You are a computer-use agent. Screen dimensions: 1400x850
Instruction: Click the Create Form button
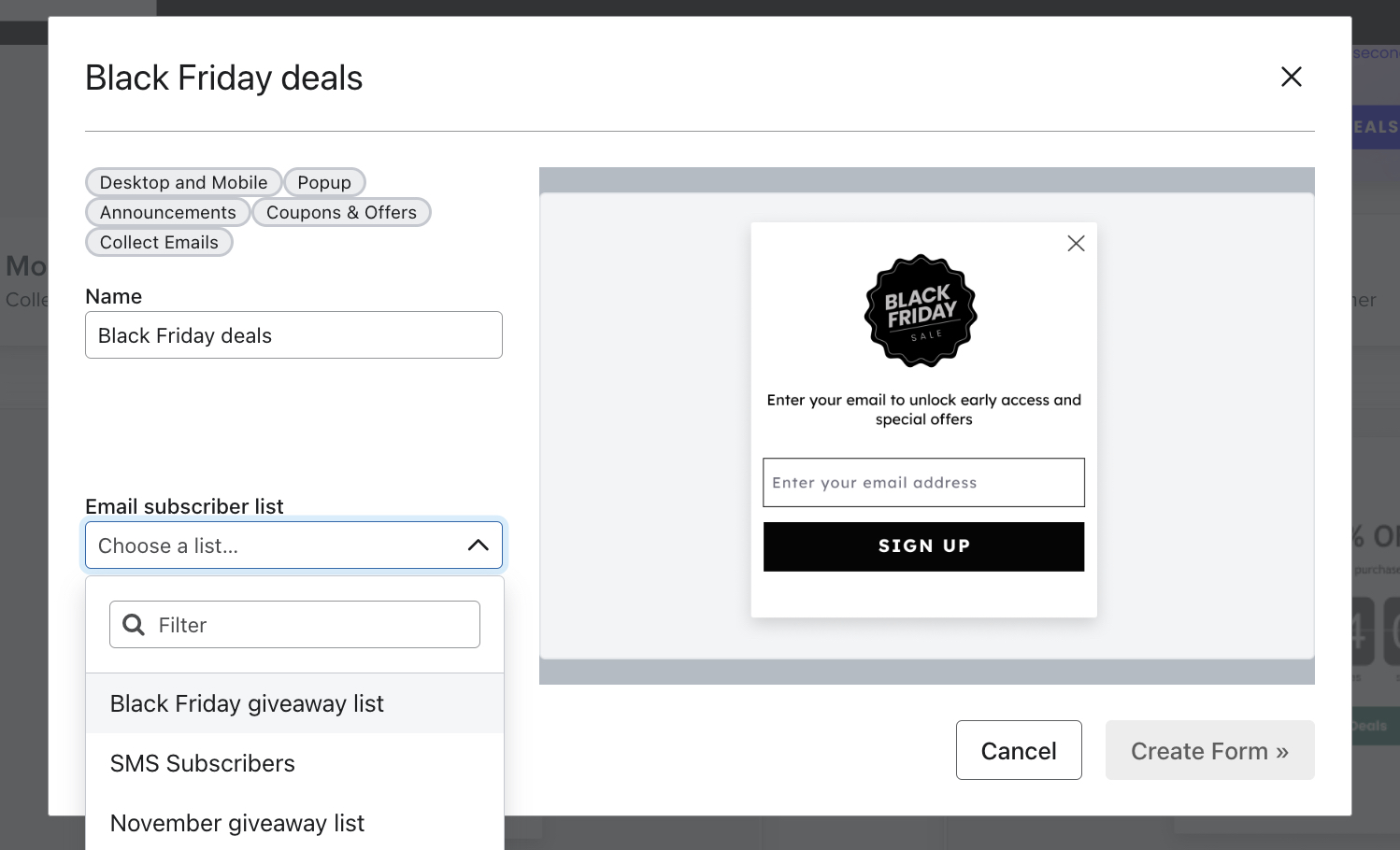[1209, 750]
